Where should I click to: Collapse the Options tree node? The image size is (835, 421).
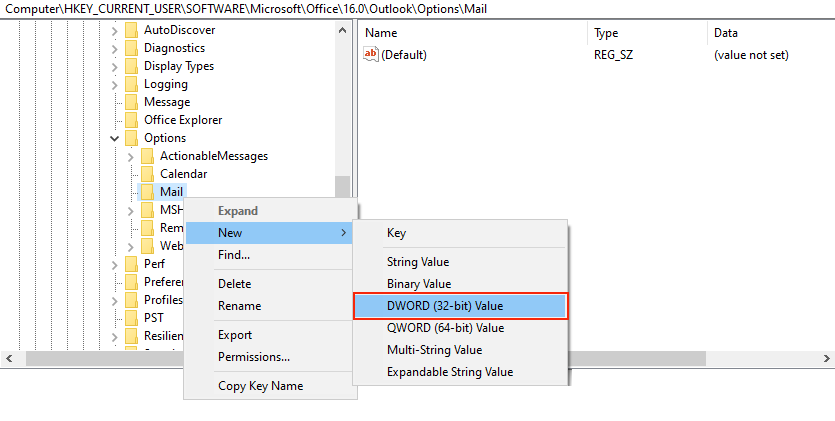pos(115,138)
